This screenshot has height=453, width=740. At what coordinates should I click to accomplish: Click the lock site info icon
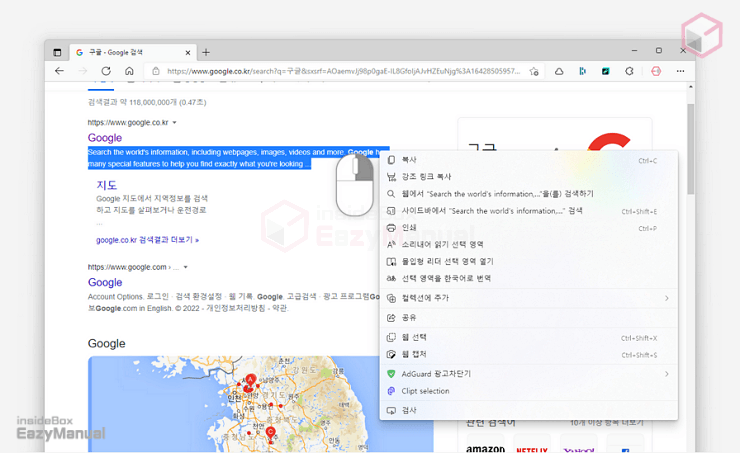156,71
